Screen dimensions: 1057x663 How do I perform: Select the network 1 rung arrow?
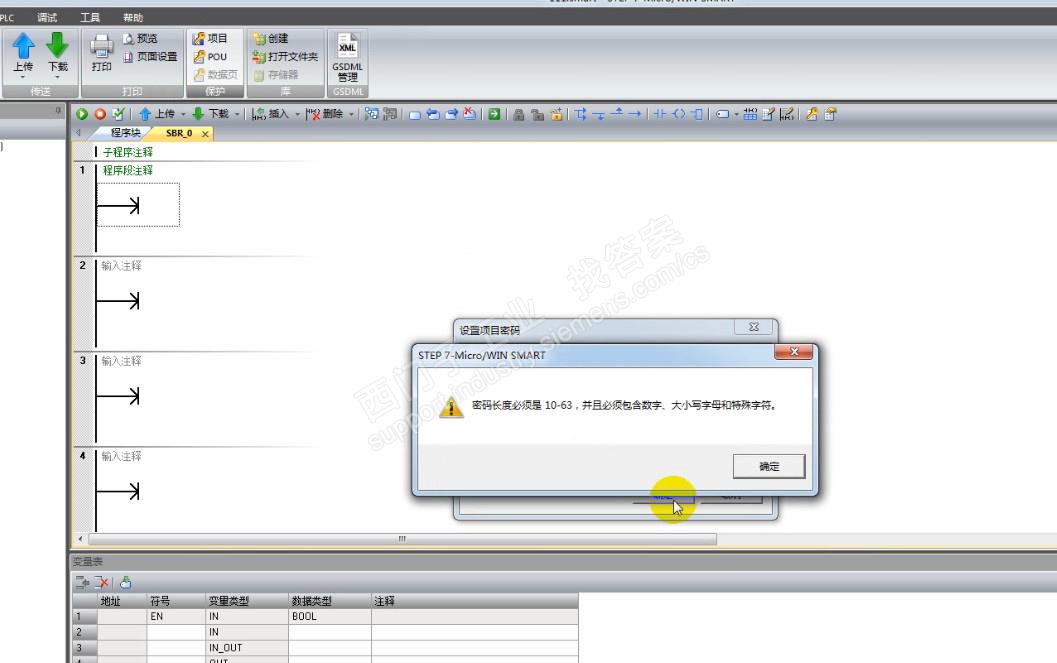pyautogui.click(x=119, y=206)
